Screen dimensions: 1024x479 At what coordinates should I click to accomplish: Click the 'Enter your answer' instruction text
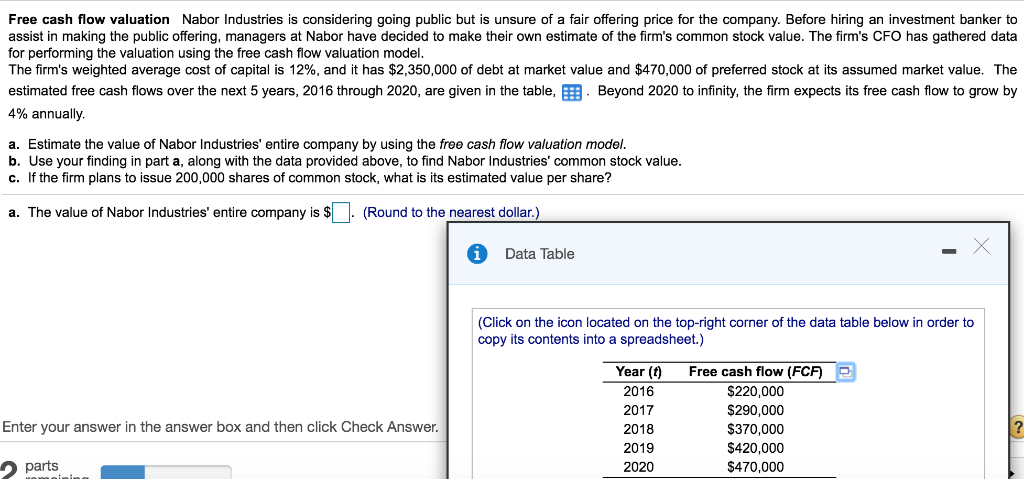pos(220,427)
